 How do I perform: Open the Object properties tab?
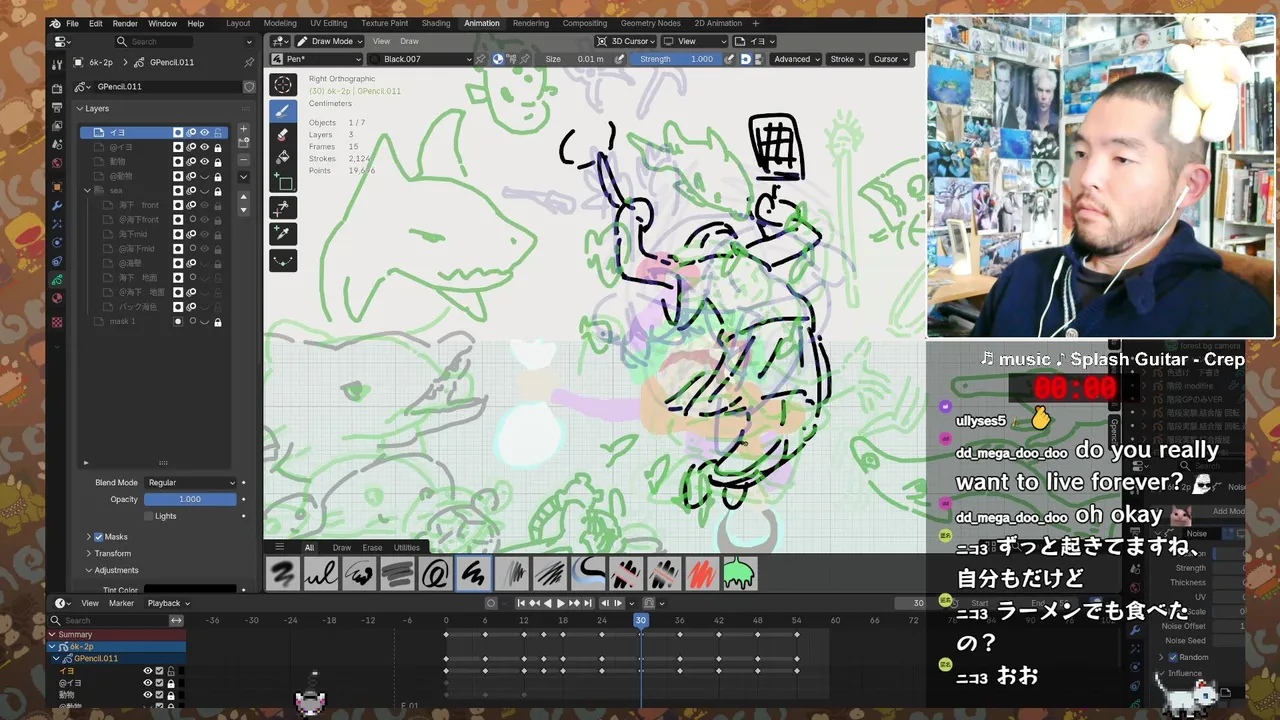(57, 187)
